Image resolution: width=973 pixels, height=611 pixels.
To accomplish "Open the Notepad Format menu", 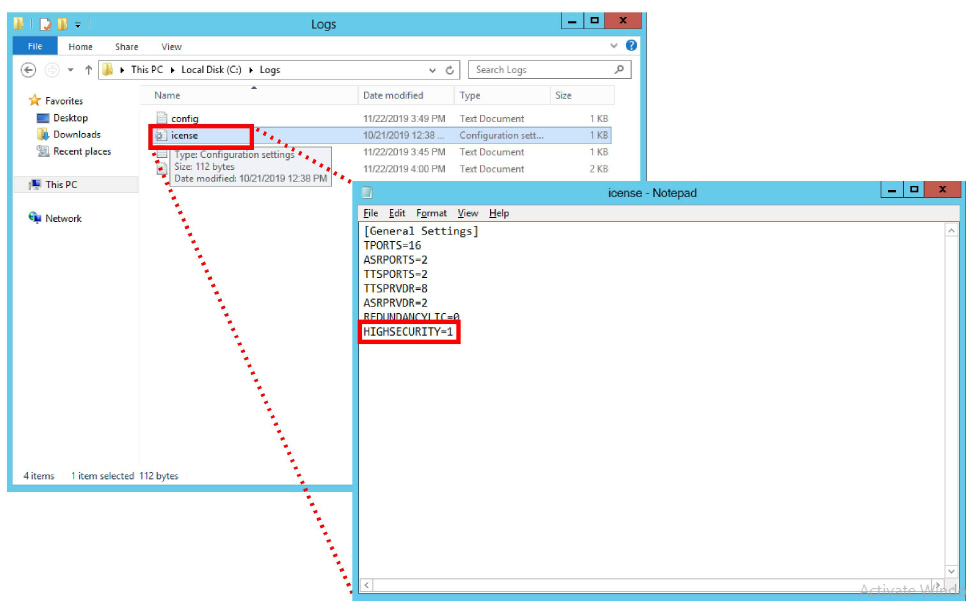I will tap(431, 213).
